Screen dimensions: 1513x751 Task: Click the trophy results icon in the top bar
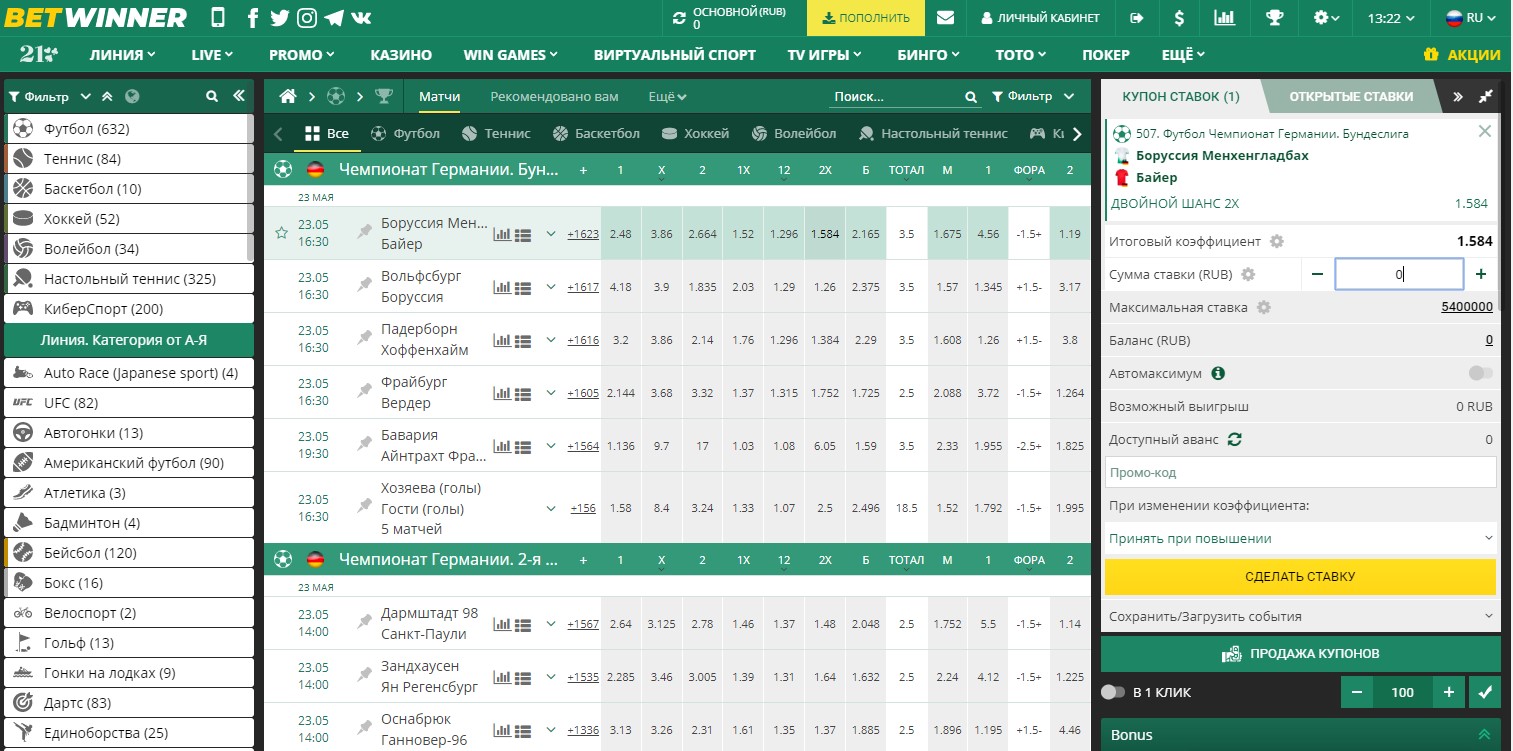pyautogui.click(x=1275, y=17)
